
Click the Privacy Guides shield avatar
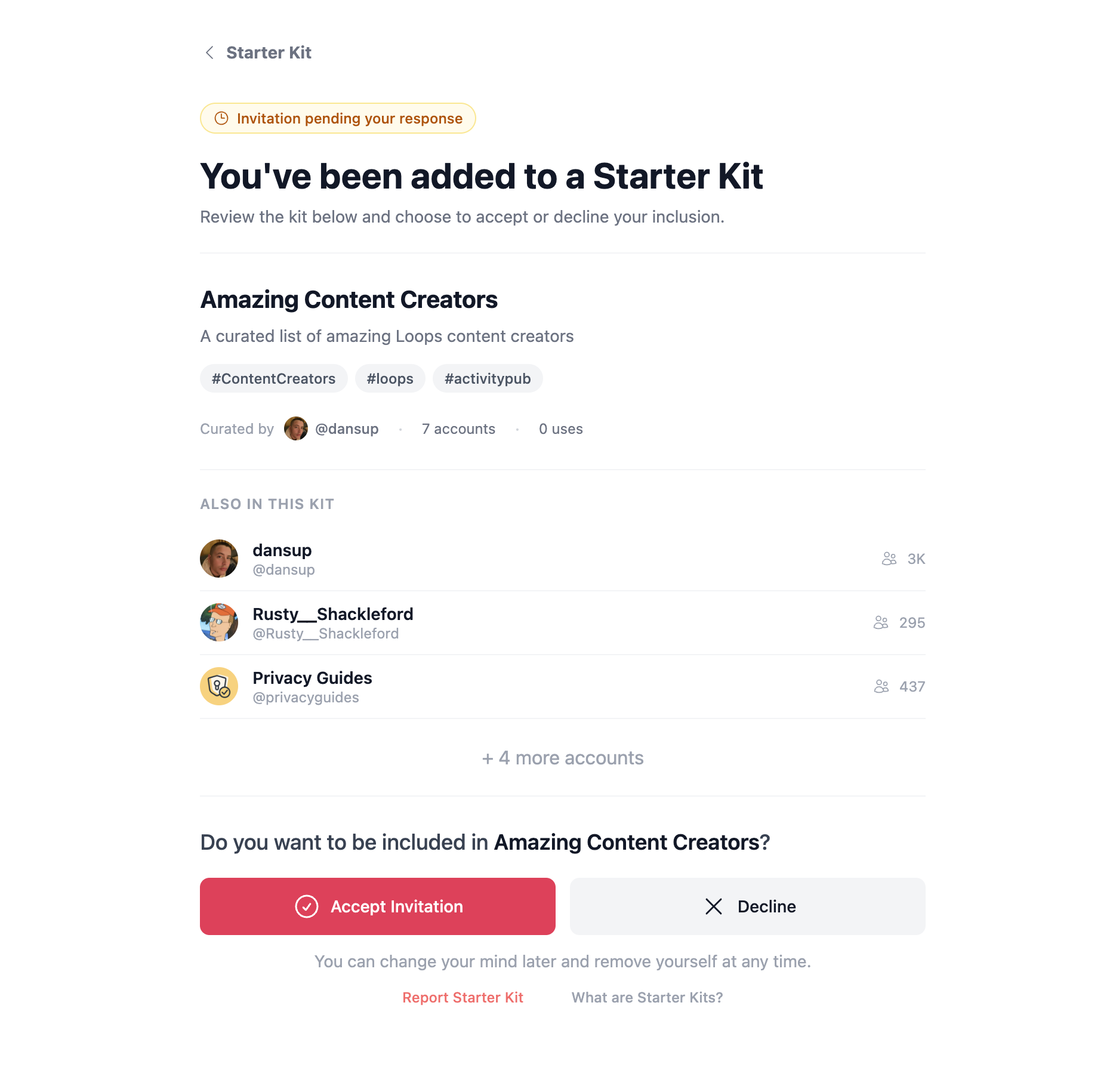(219, 686)
